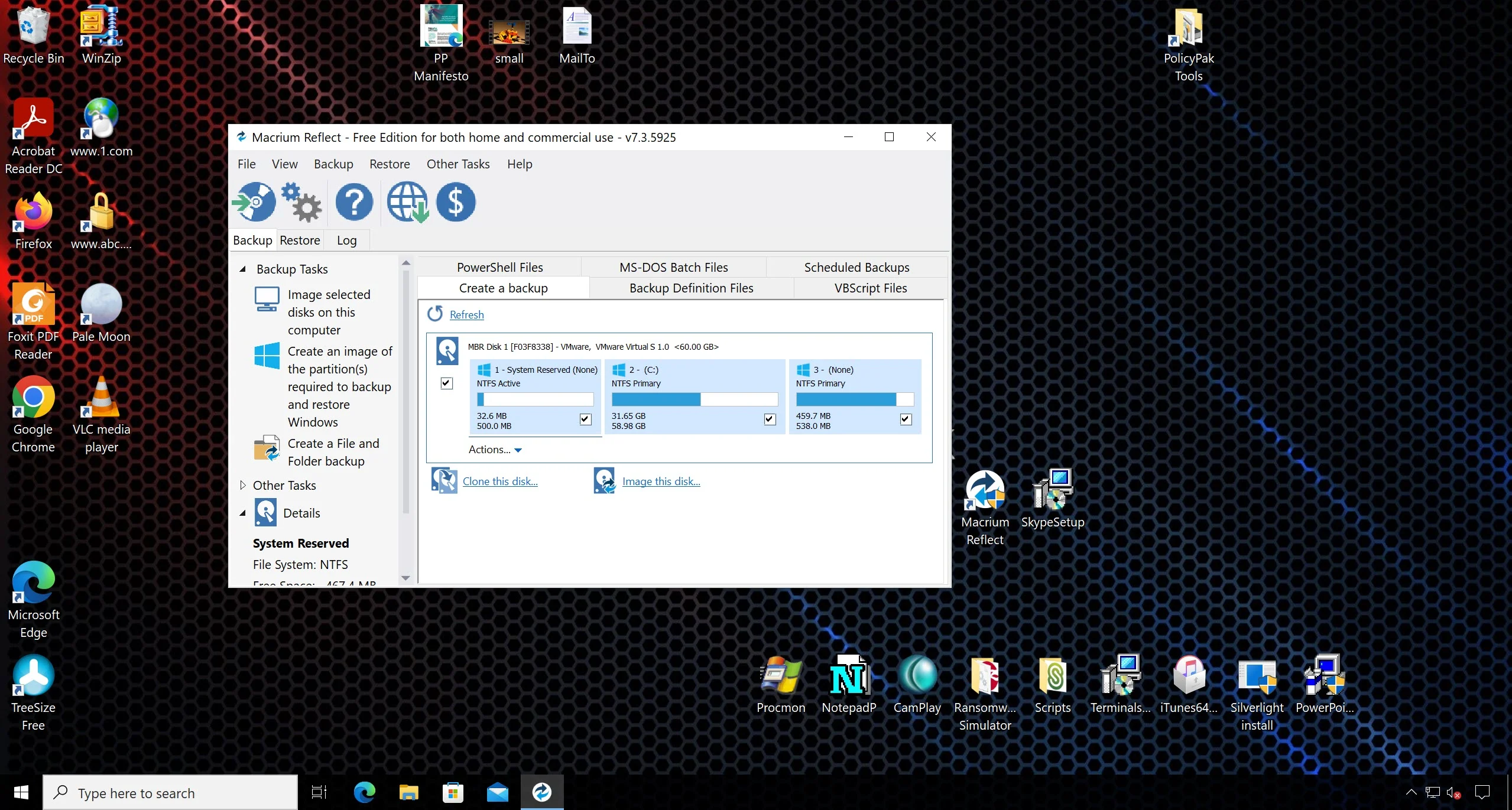This screenshot has height=810, width=1512.
Task: Switch to the Log tab
Action: pyautogui.click(x=347, y=240)
